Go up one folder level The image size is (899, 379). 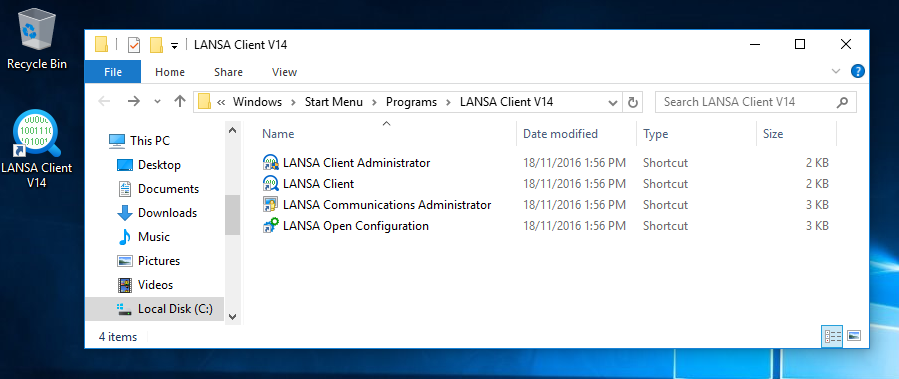click(180, 101)
